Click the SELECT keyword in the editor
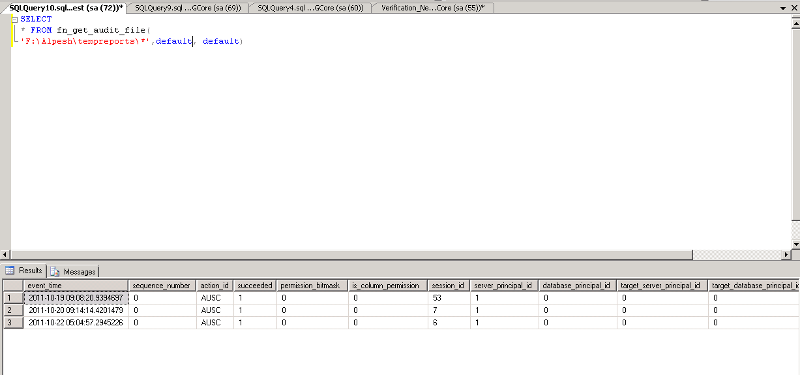The width and height of the screenshot is (800, 375). [36, 19]
